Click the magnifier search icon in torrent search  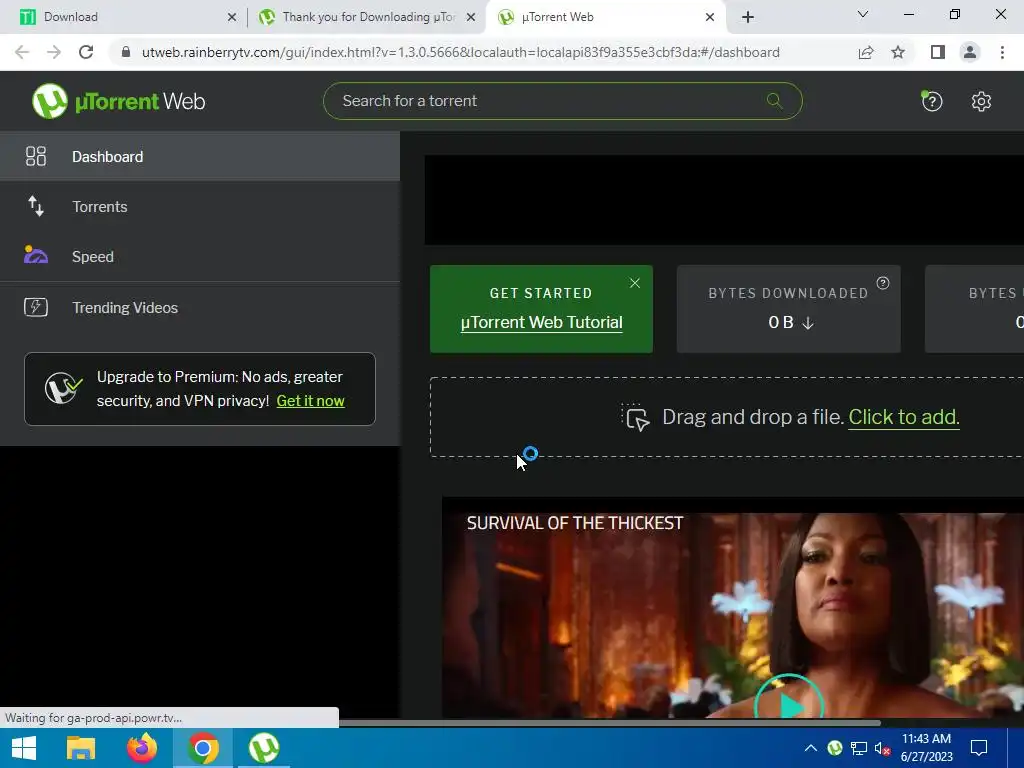coord(775,101)
